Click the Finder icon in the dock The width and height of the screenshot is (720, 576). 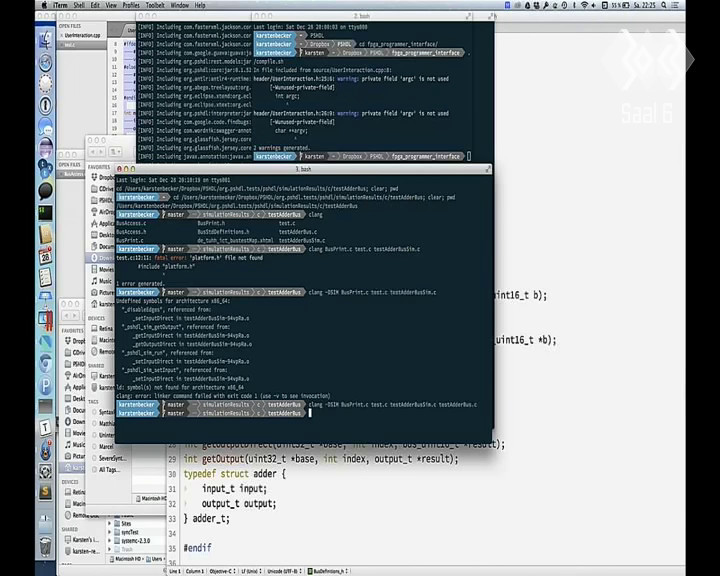45,40
